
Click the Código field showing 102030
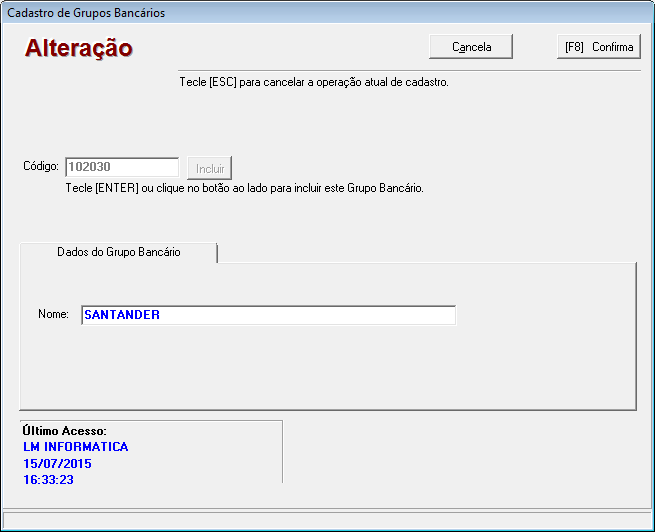pyautogui.click(x=121, y=168)
